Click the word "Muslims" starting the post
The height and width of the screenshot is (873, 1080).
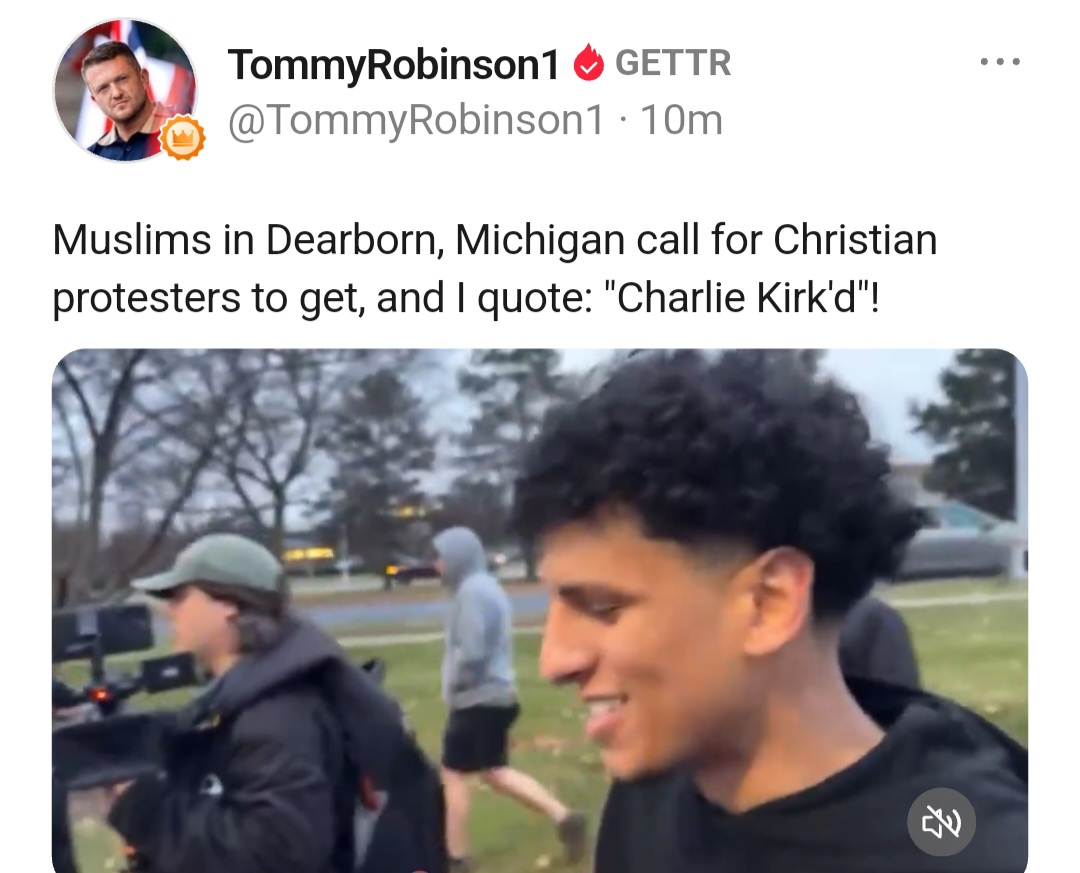(132, 240)
